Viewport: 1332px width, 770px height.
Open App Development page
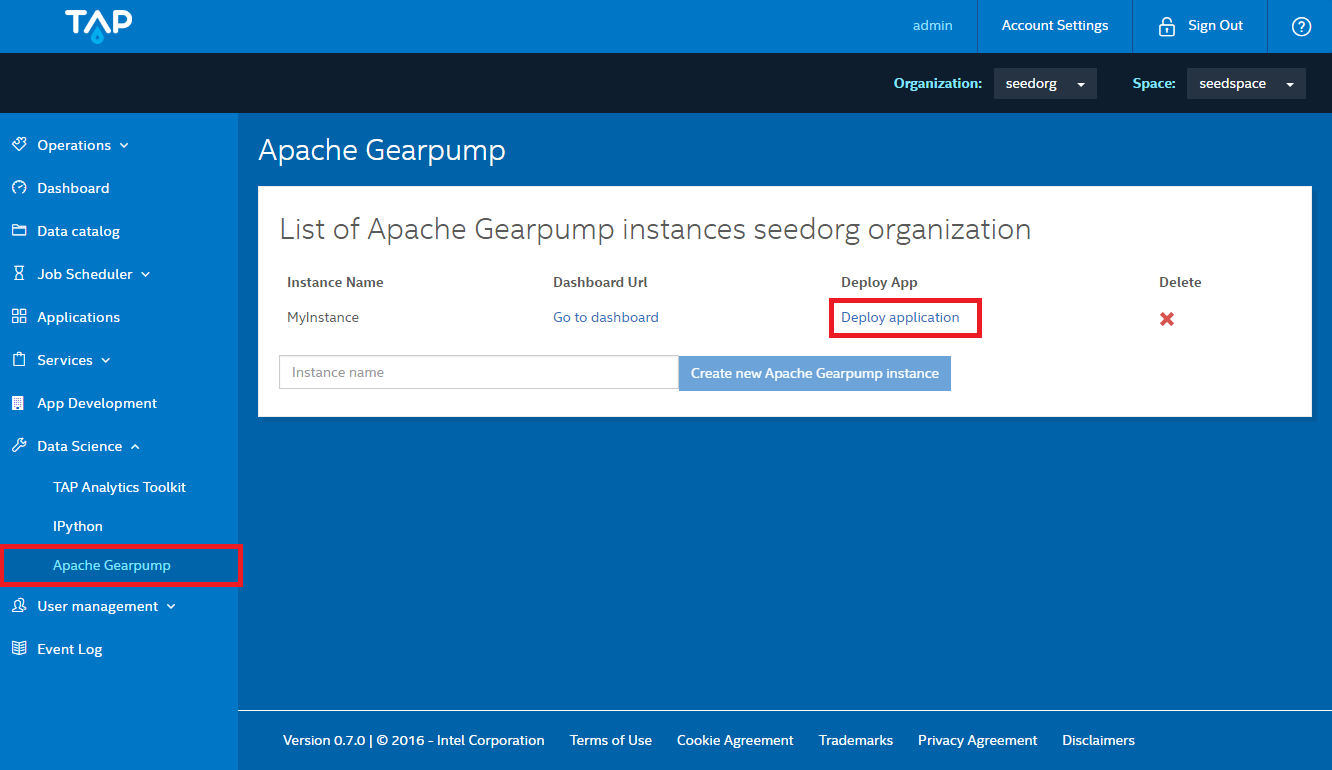click(97, 403)
